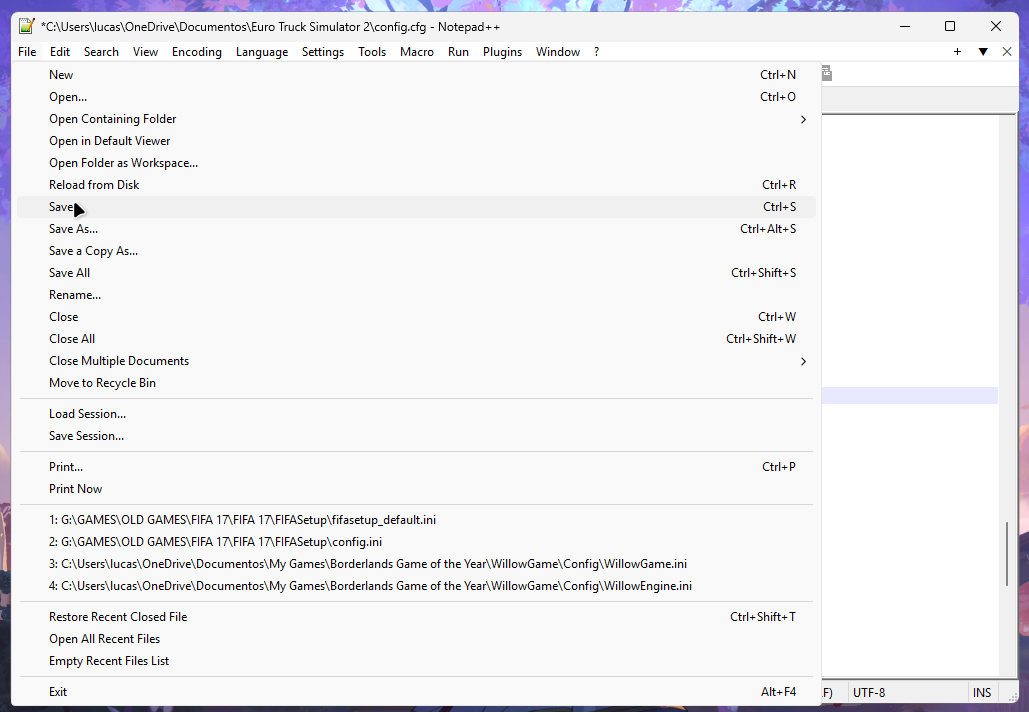Choose Save All menu entry
Screen dimensions: 1029x712
coord(417,273)
